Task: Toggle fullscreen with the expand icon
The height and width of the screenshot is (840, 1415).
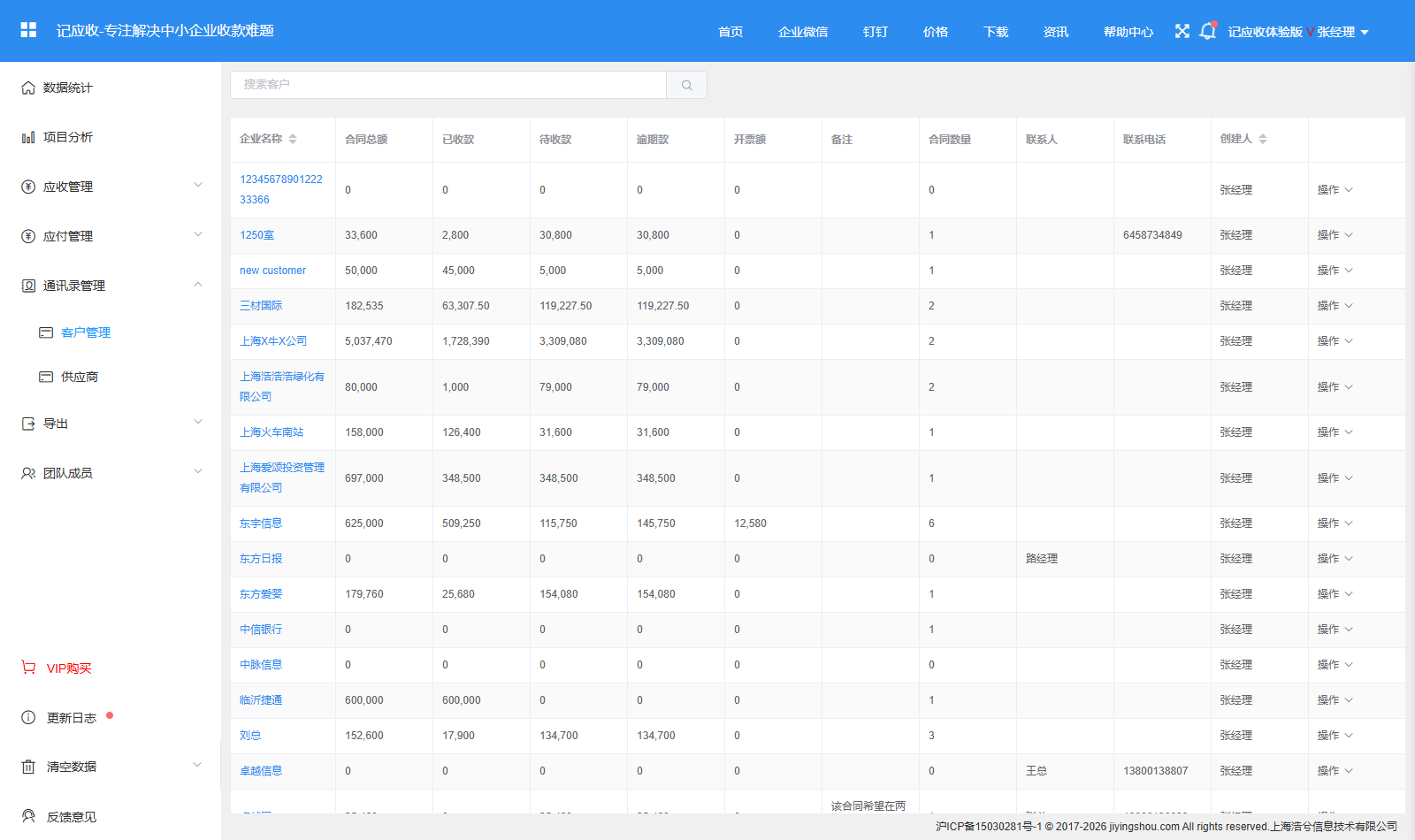Action: (x=1182, y=31)
